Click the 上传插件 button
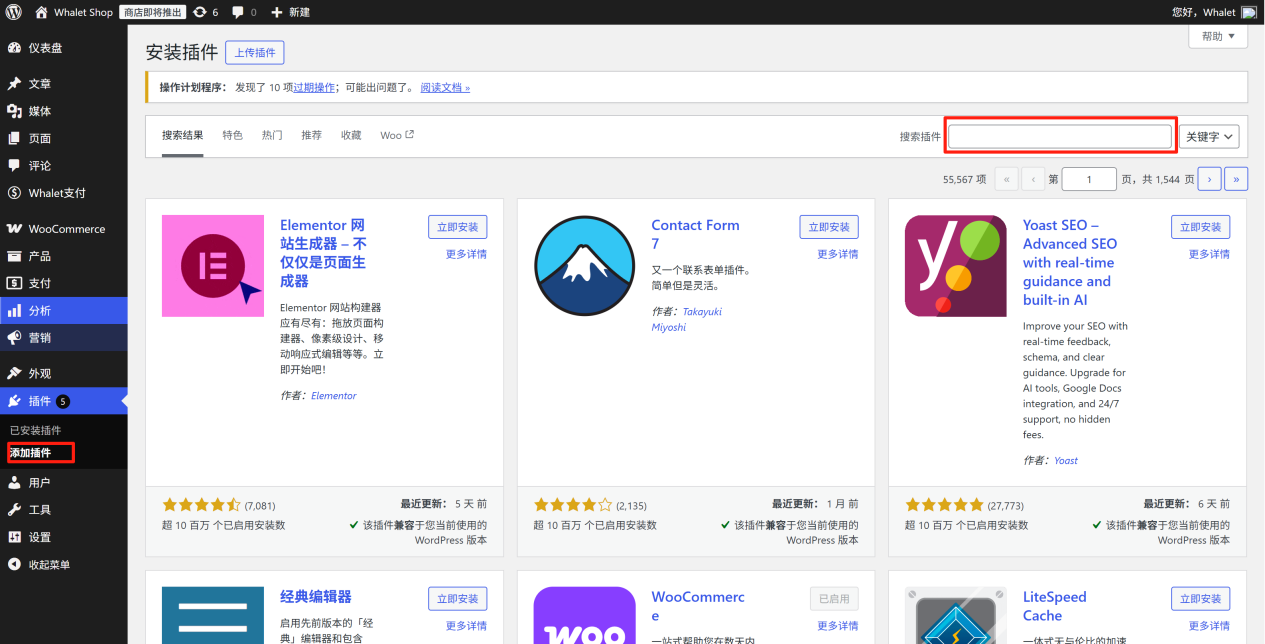The image size is (1265, 644). pyautogui.click(x=254, y=52)
